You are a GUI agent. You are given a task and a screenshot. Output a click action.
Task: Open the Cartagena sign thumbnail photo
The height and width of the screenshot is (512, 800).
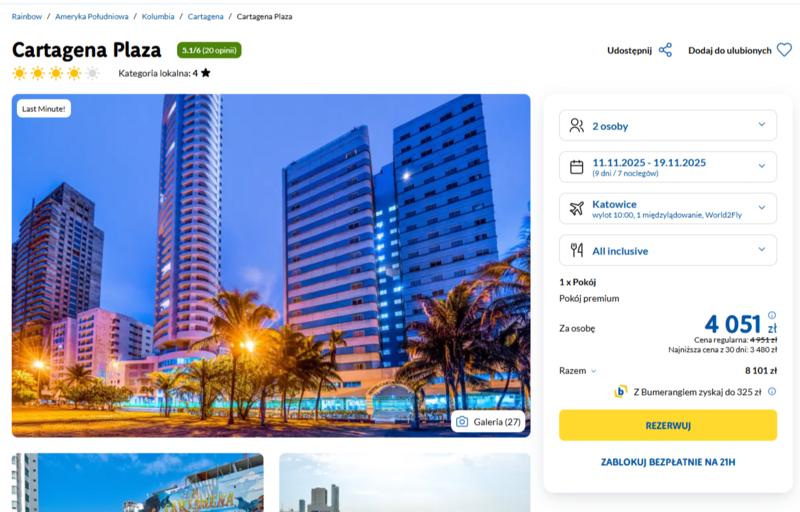(x=138, y=482)
